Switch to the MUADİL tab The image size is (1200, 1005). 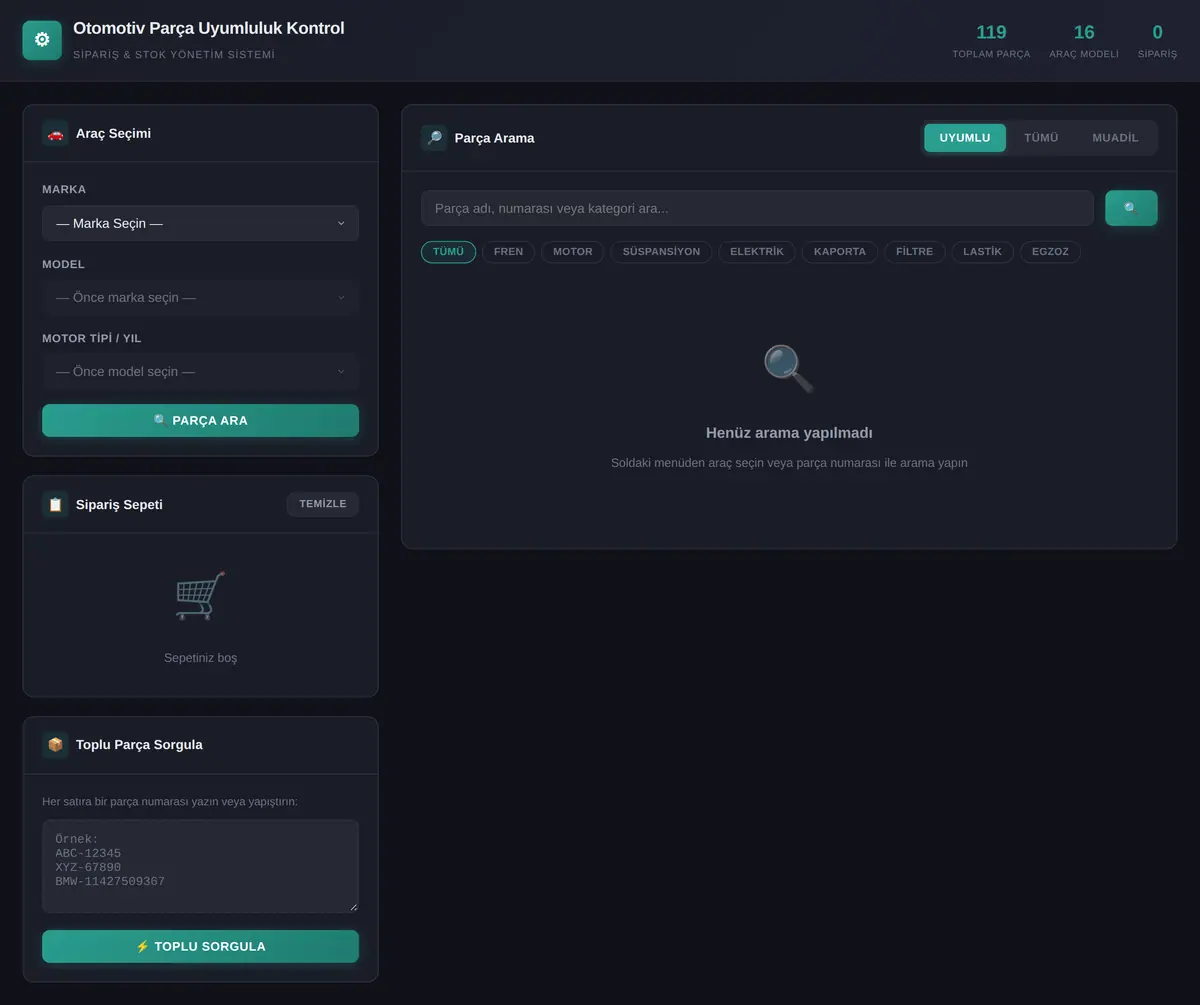coord(1115,138)
